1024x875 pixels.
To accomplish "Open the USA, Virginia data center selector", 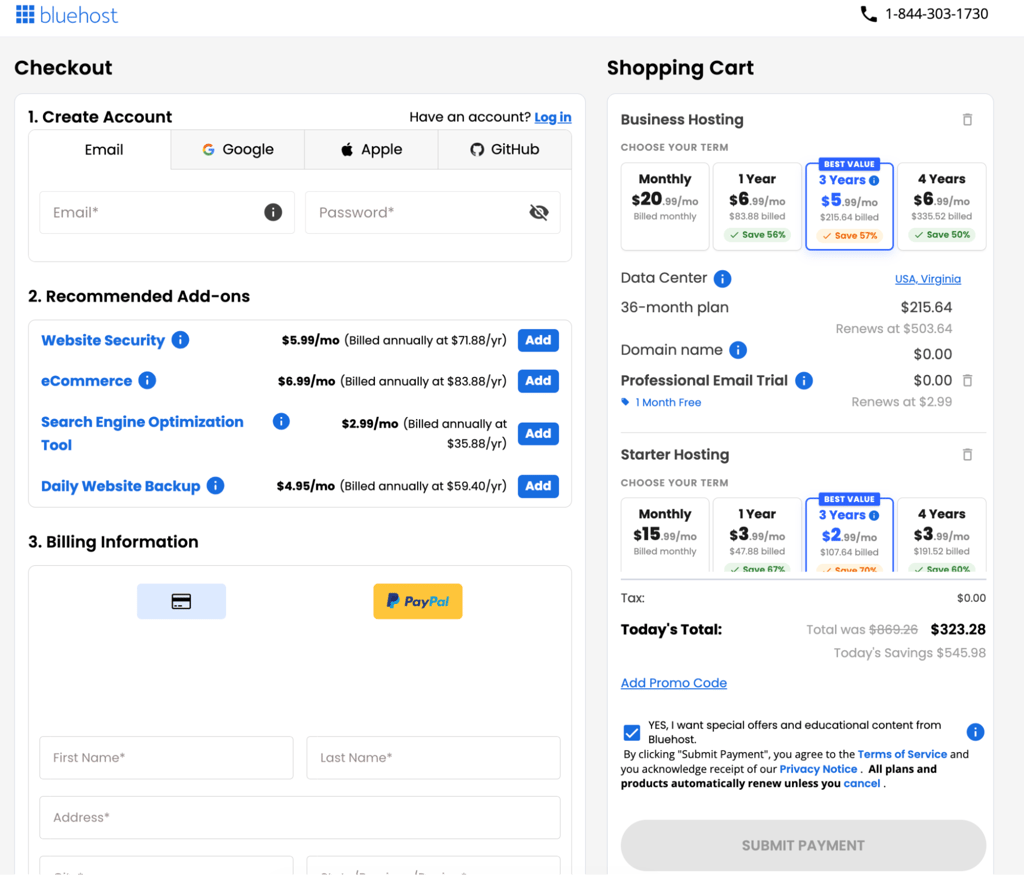I will pos(927,279).
